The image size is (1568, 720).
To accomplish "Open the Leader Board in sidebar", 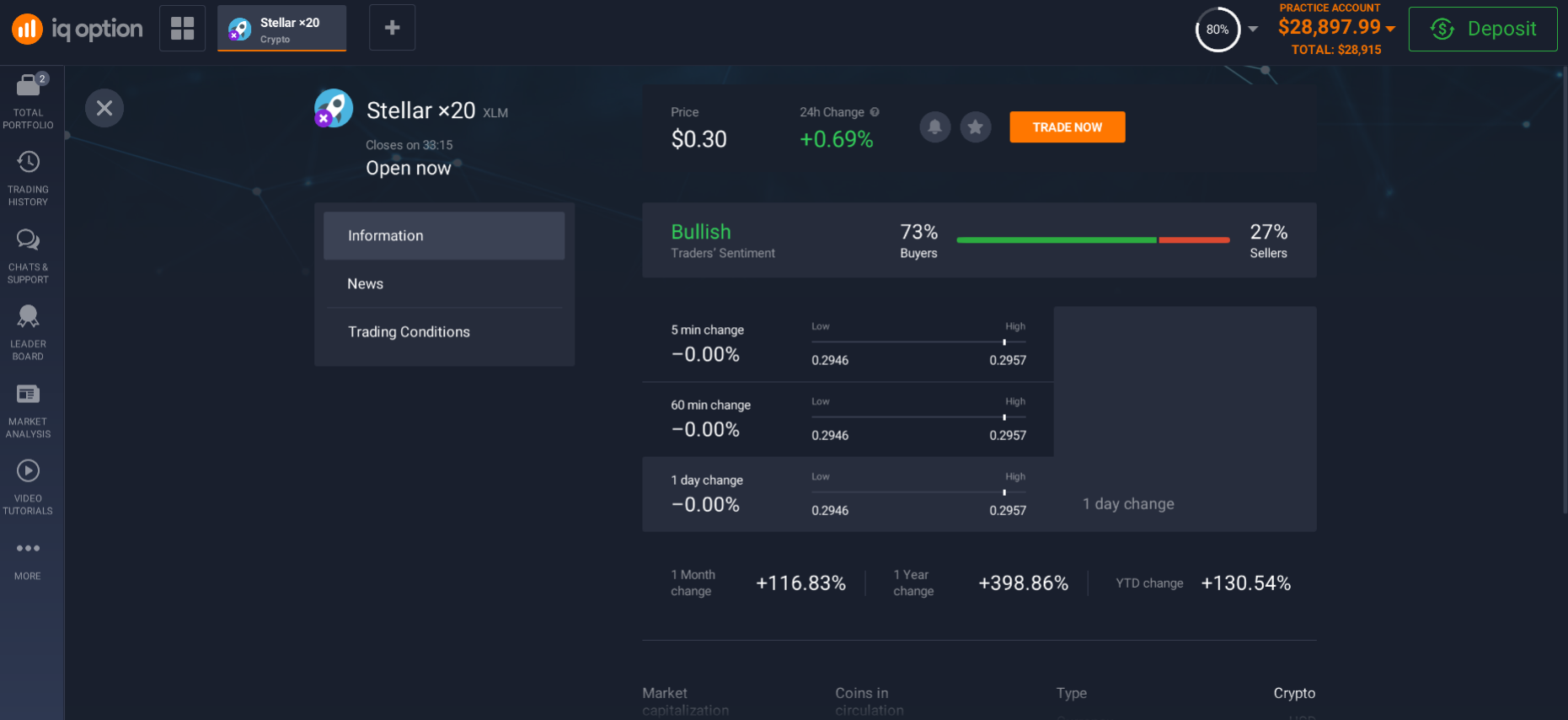I will coord(28,333).
